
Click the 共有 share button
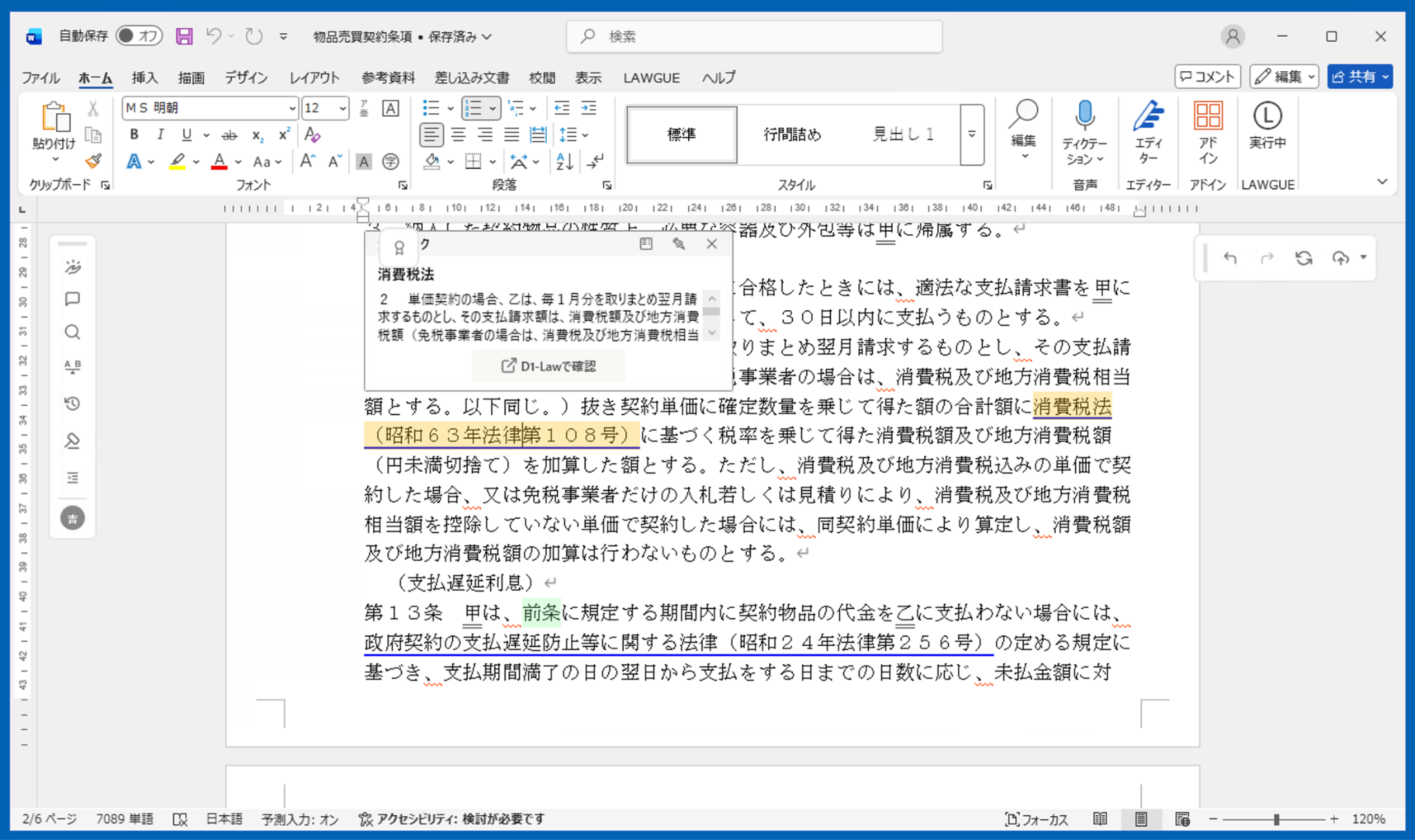1354,77
